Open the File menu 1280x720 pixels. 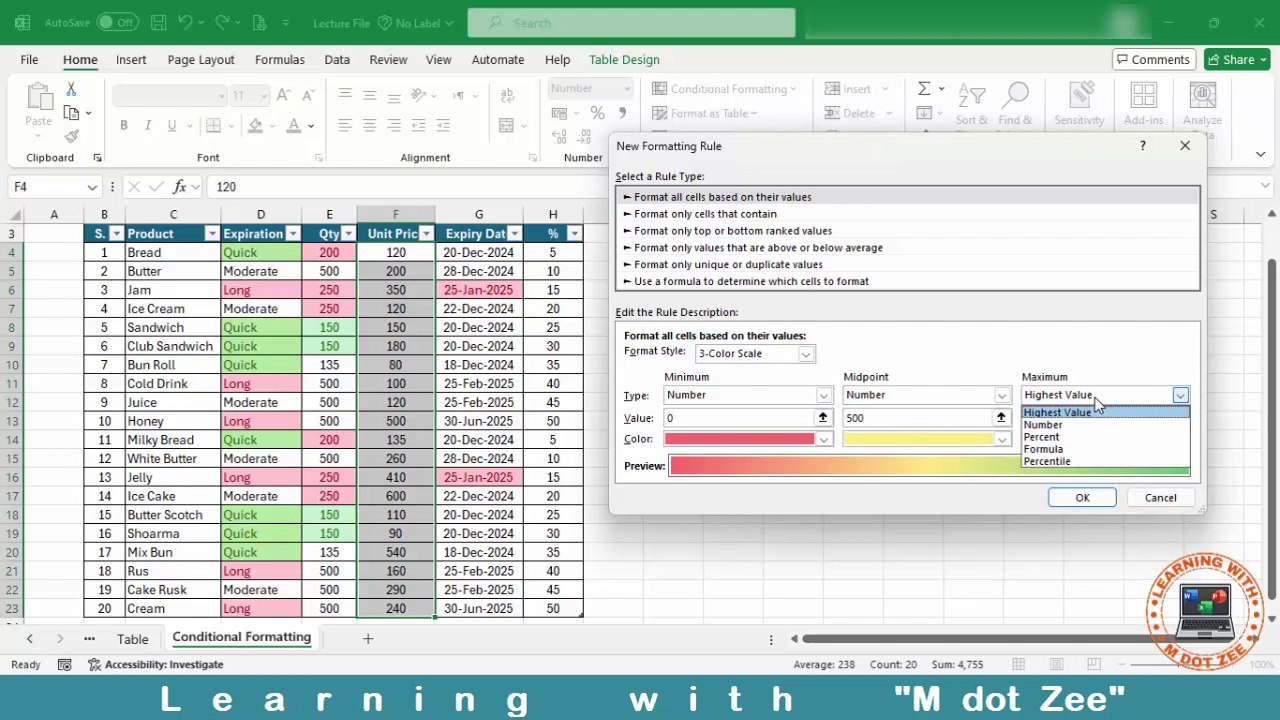pos(29,60)
